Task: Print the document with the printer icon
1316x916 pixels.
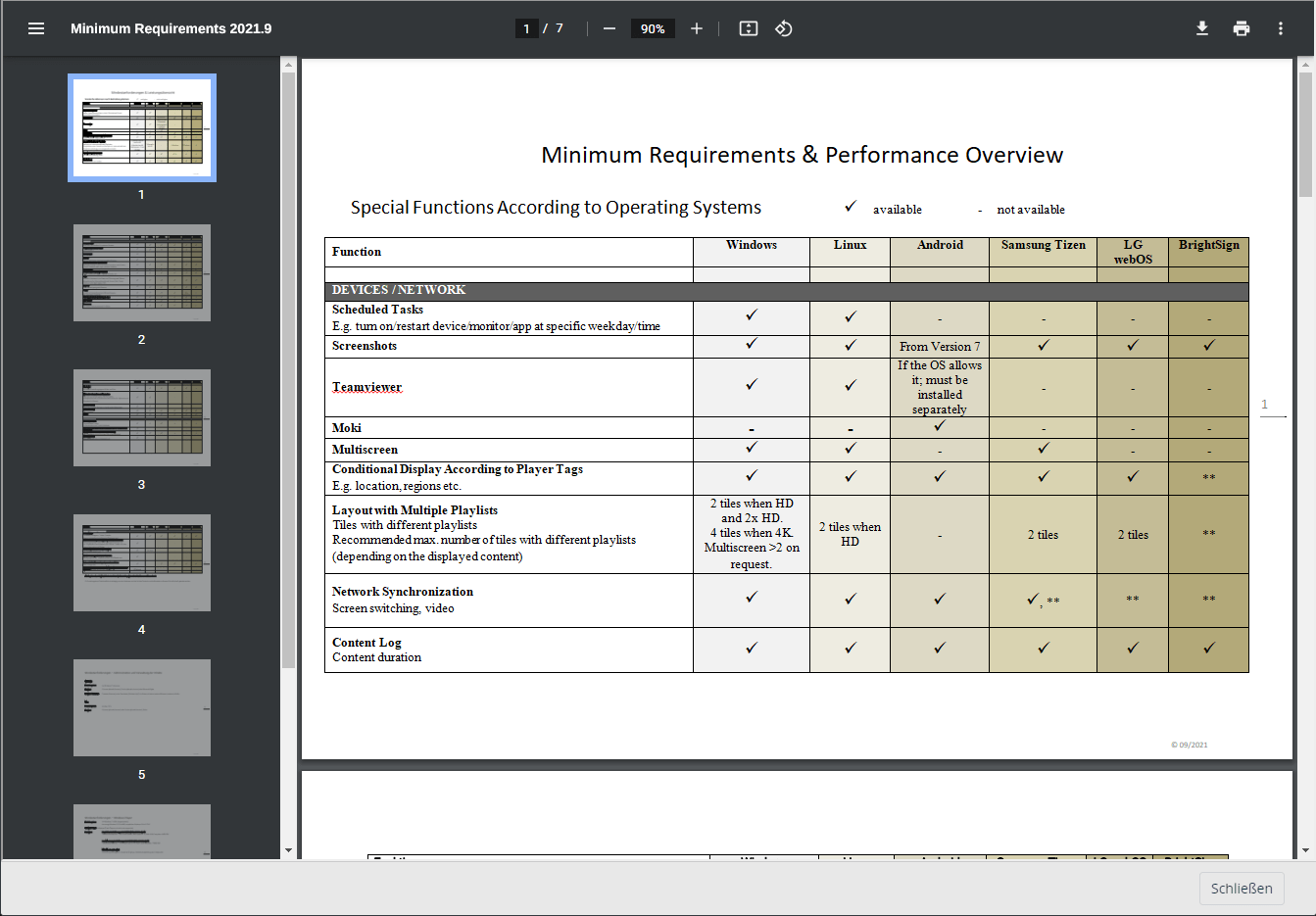Action: [x=1242, y=28]
